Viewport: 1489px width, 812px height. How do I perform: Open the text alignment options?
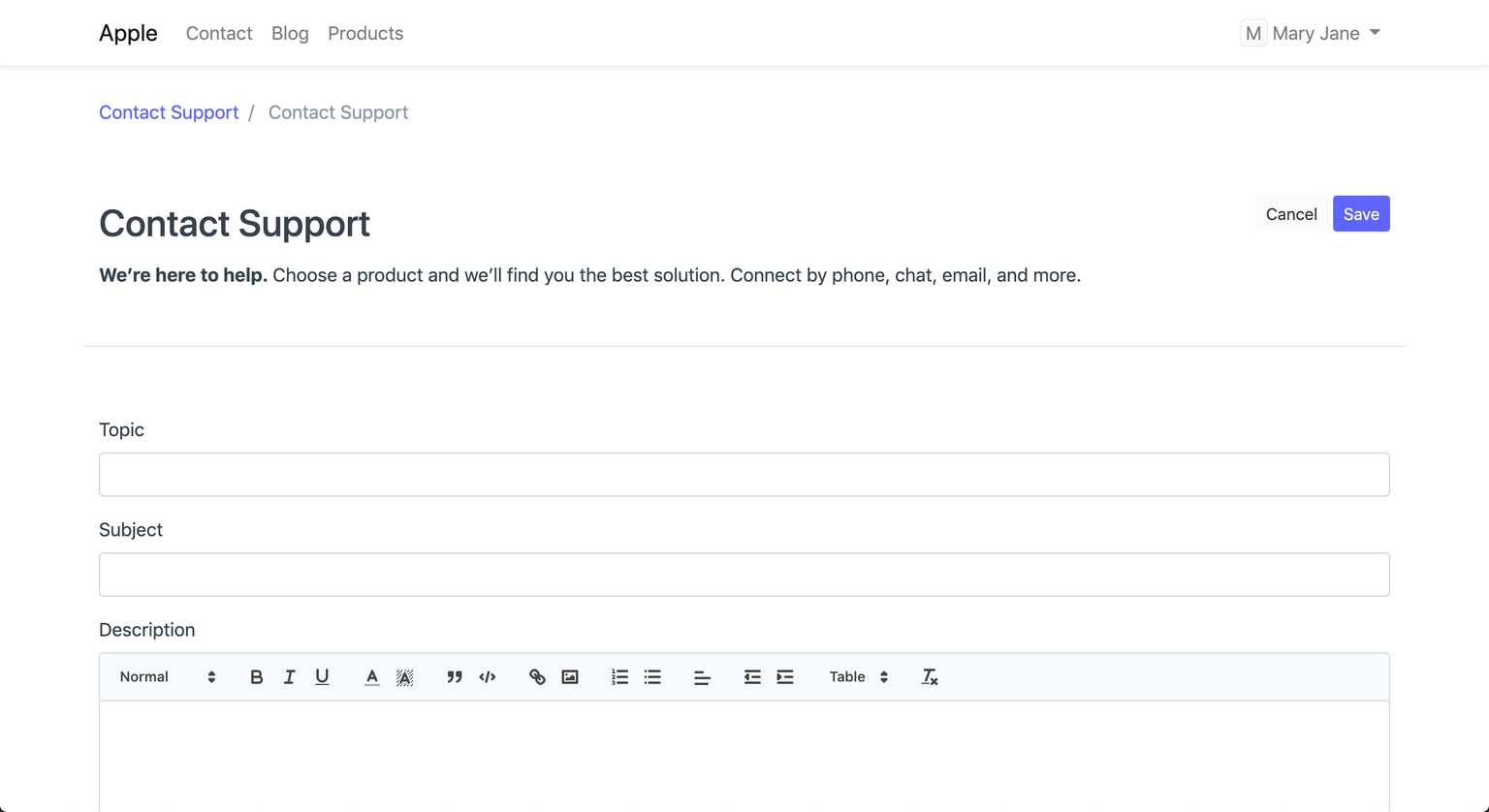point(702,677)
